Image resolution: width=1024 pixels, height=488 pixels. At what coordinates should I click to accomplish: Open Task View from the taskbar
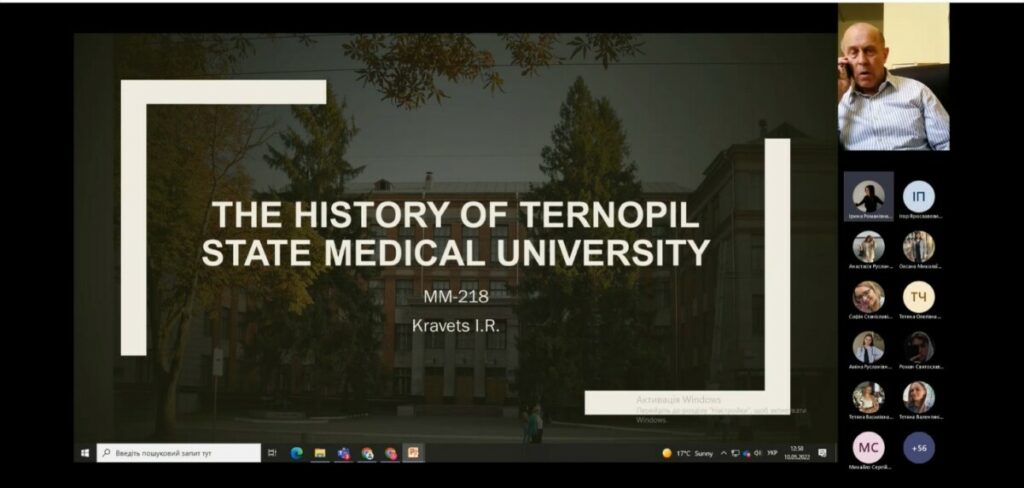(272, 453)
